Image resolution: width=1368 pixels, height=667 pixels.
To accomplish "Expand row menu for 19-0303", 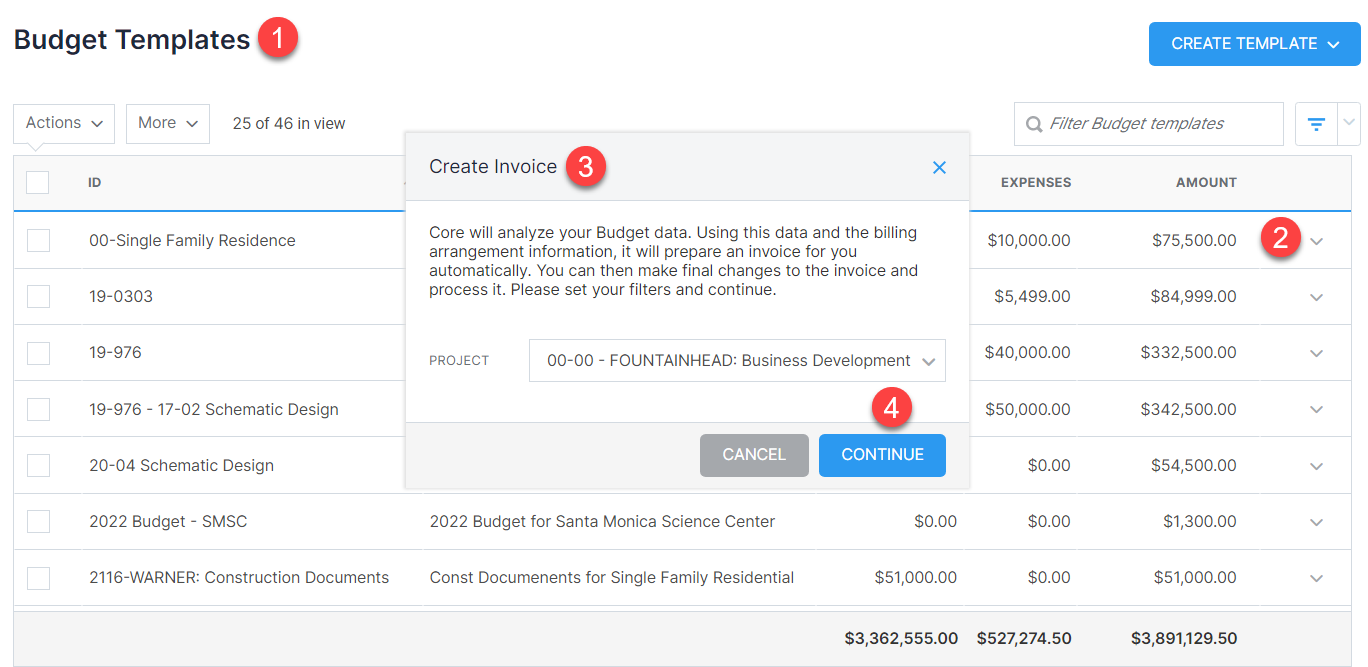I will tap(1316, 297).
